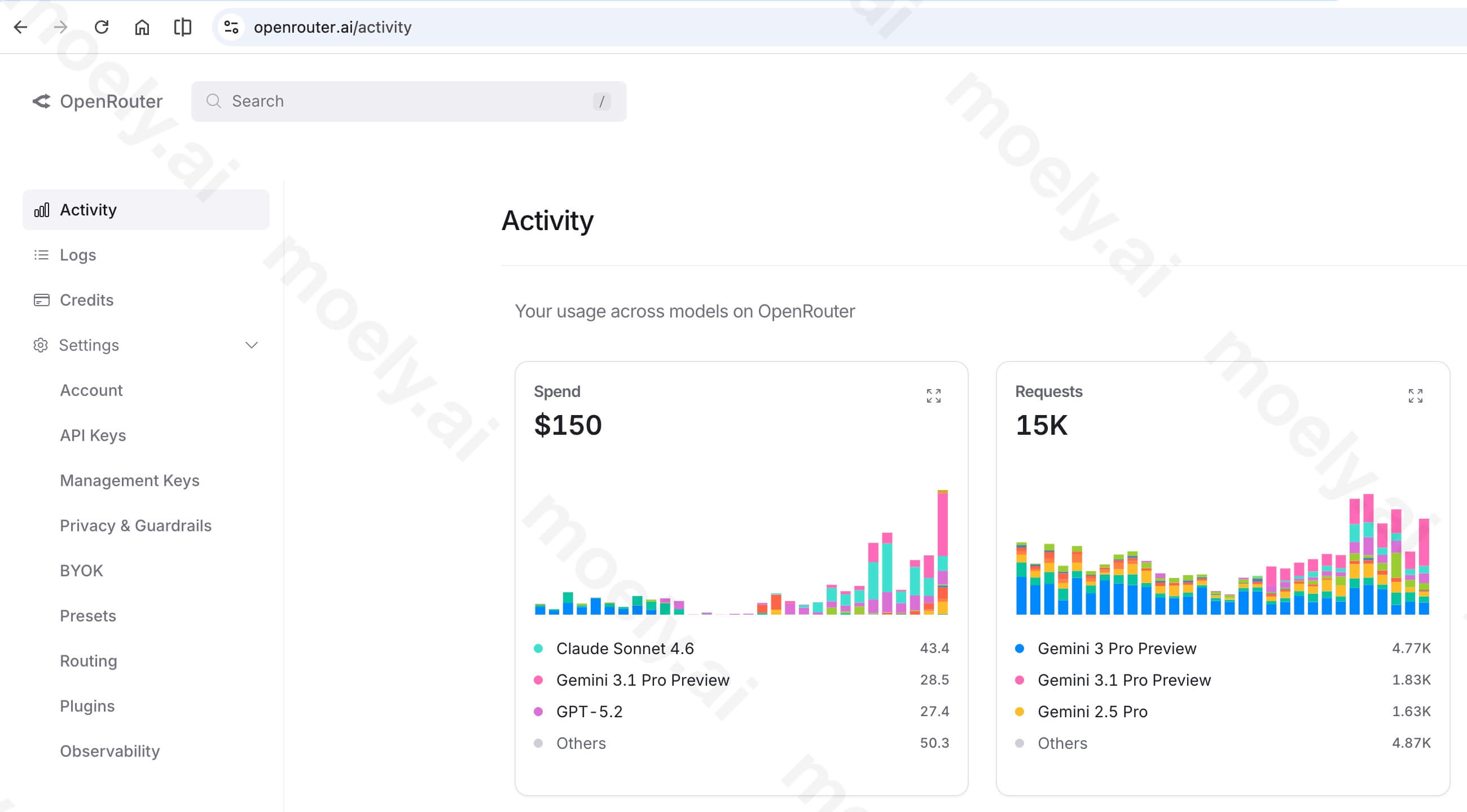Toggle the Gemini 3 Pro Preview legend item
1467x812 pixels.
(1117, 648)
